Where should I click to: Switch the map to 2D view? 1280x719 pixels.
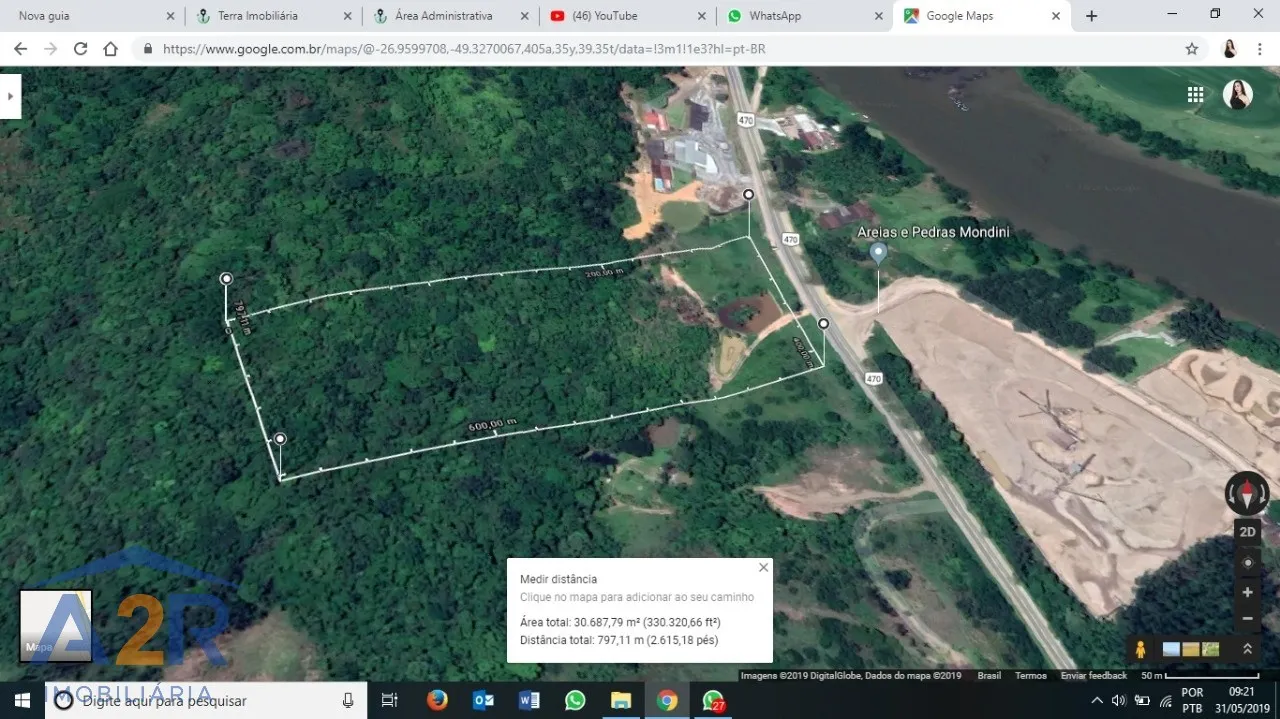point(1247,531)
